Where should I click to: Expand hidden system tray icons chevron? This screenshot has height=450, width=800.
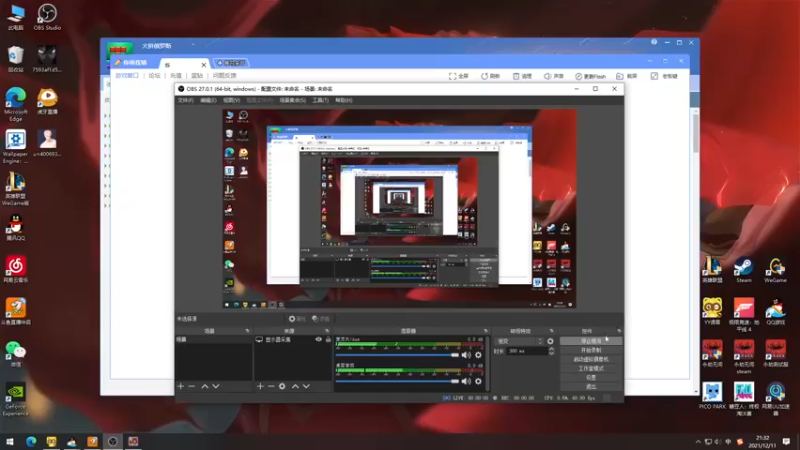pyautogui.click(x=698, y=441)
